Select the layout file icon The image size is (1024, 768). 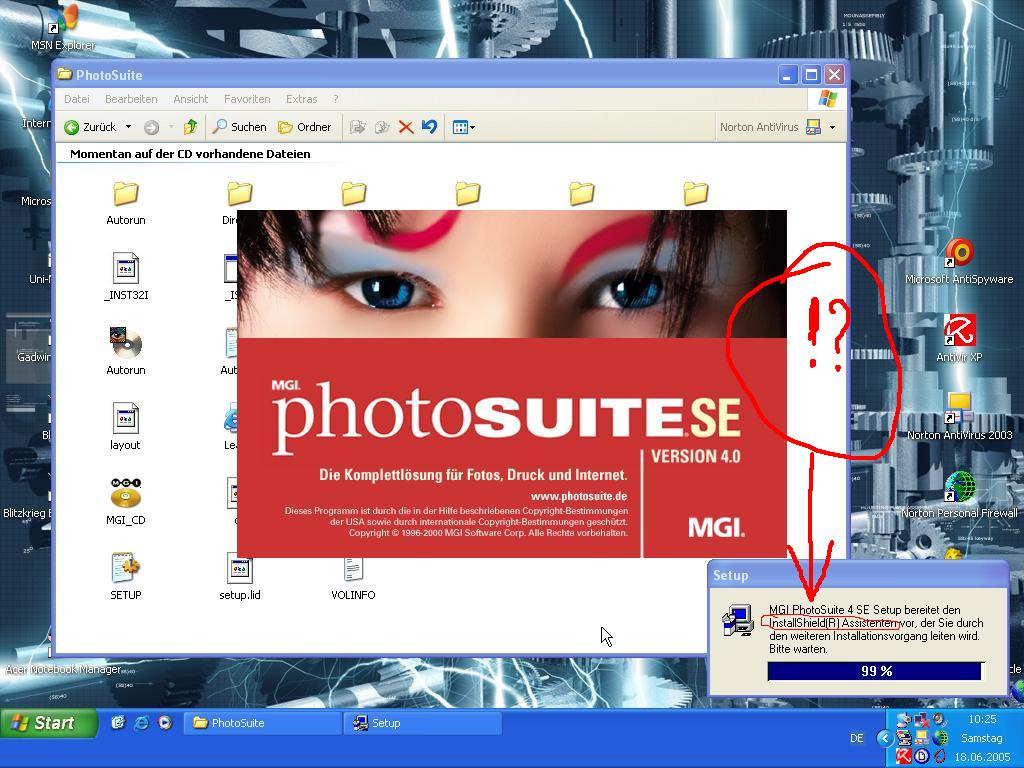click(125, 419)
